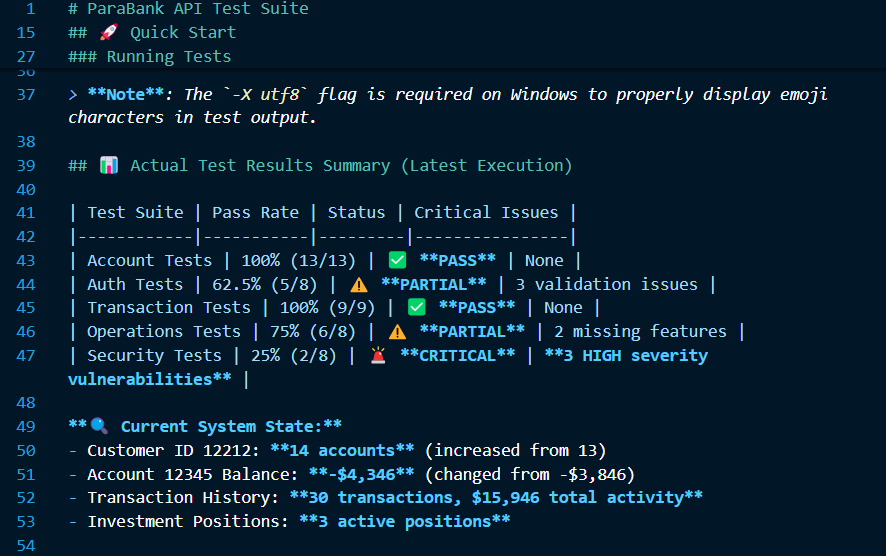Screen dimensions: 886x556
Task: Jump to sticky heading 'Quick Start'
Action: [x=183, y=32]
